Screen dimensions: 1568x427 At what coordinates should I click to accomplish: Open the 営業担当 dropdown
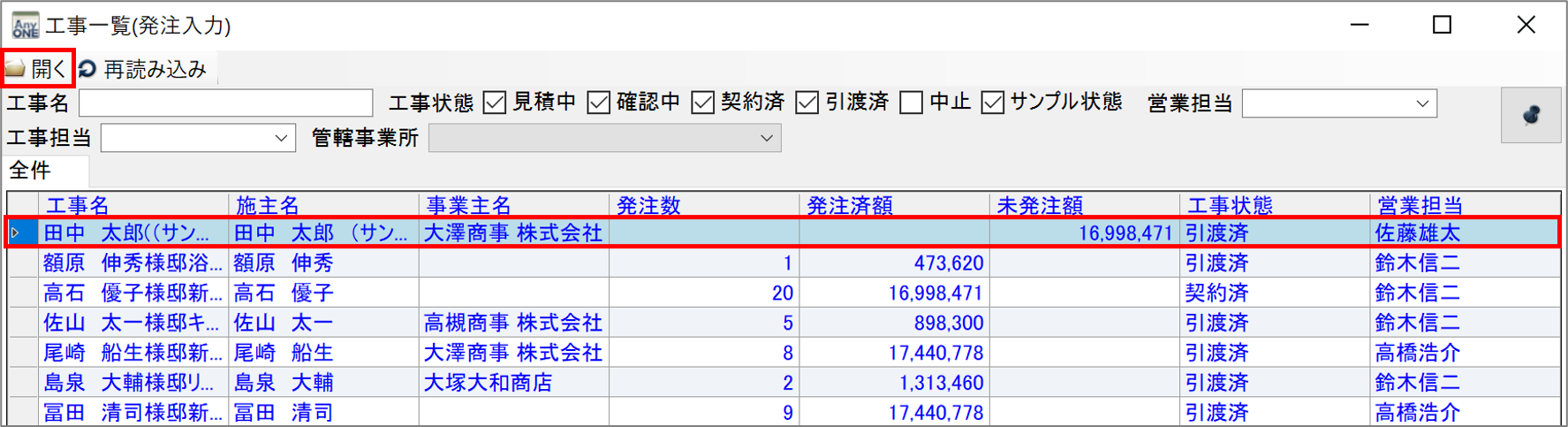pos(1421,103)
